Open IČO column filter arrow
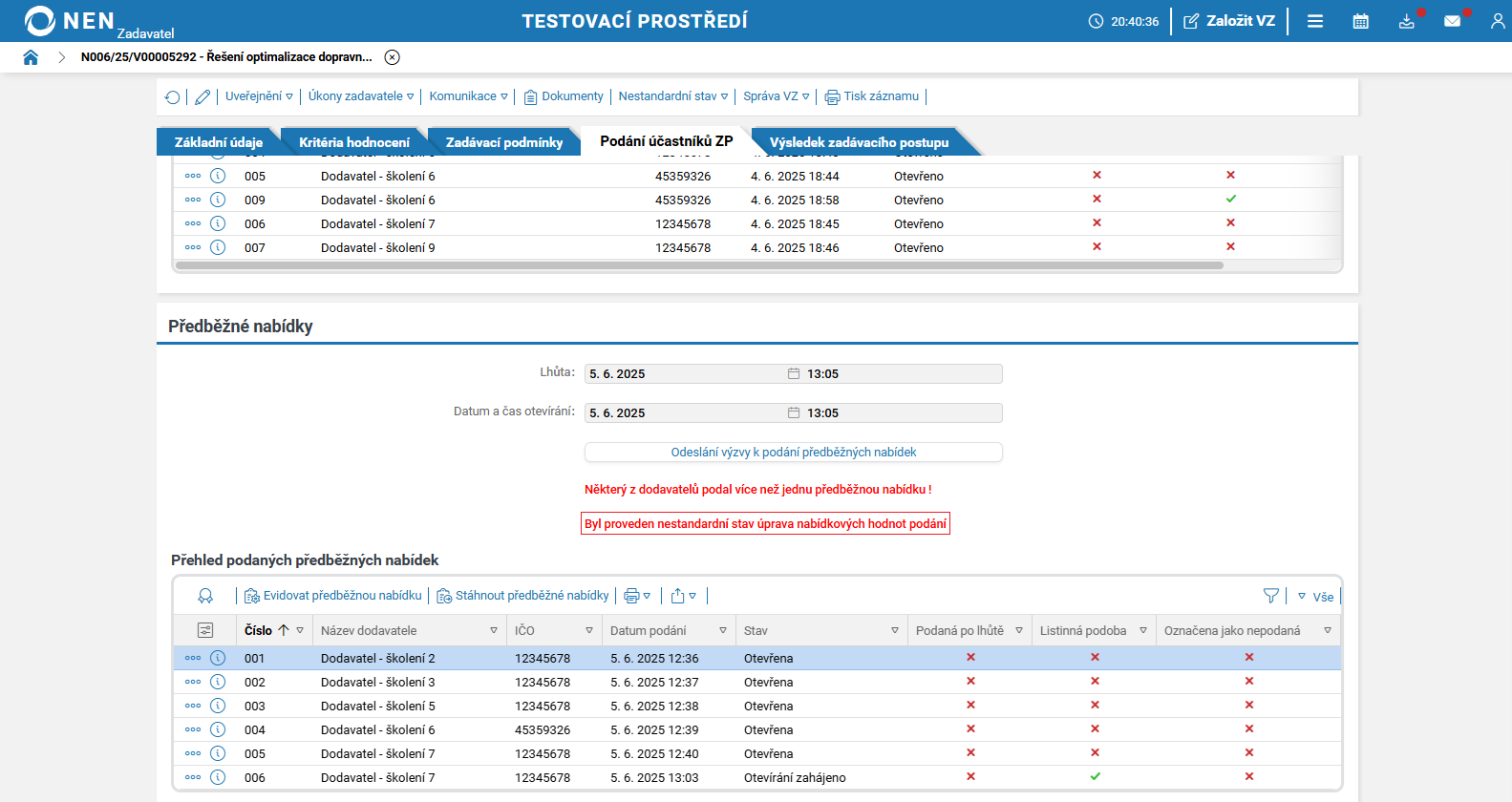Screen dimensions: 1512x802 589,631
